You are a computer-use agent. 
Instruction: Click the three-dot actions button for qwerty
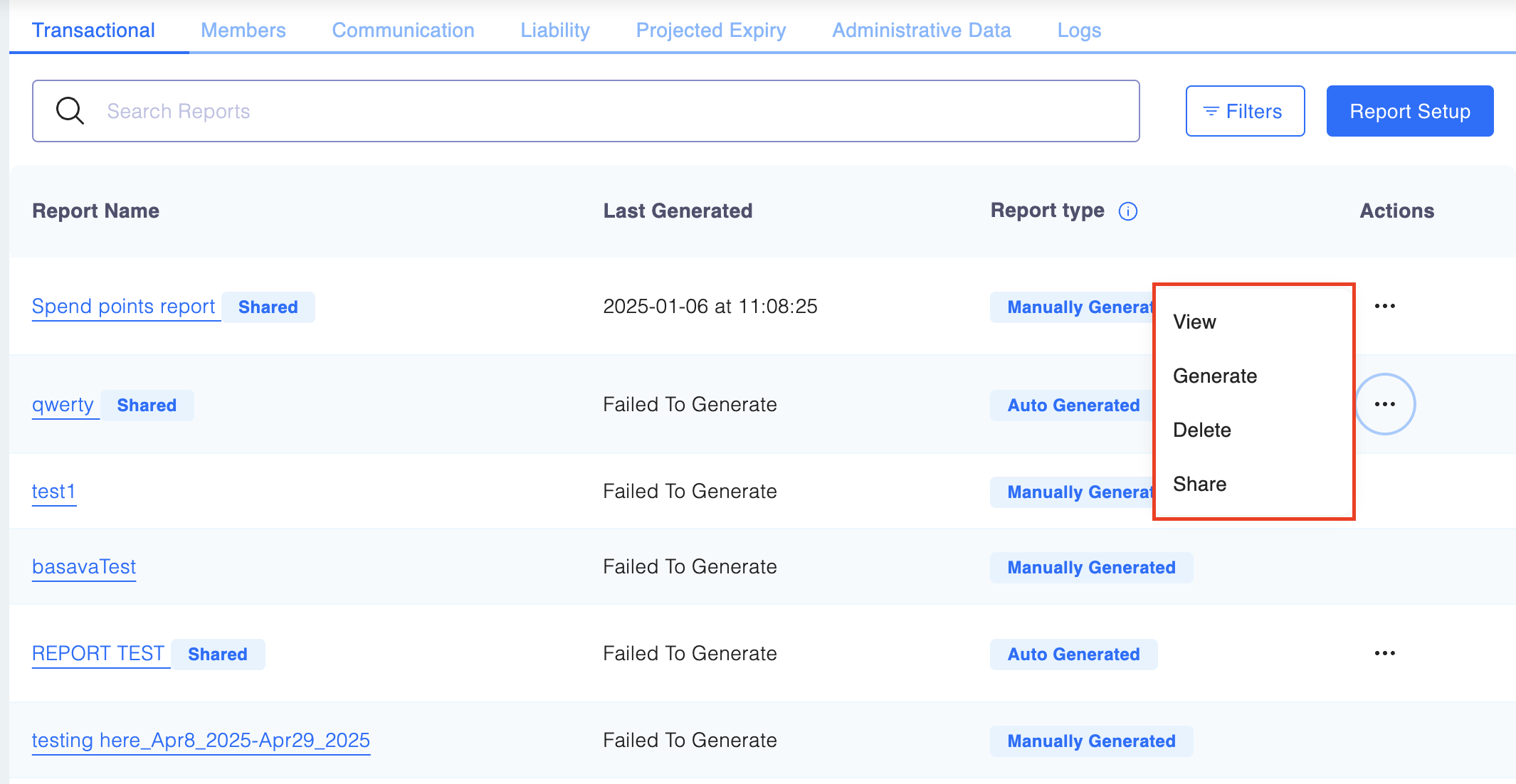tap(1384, 404)
